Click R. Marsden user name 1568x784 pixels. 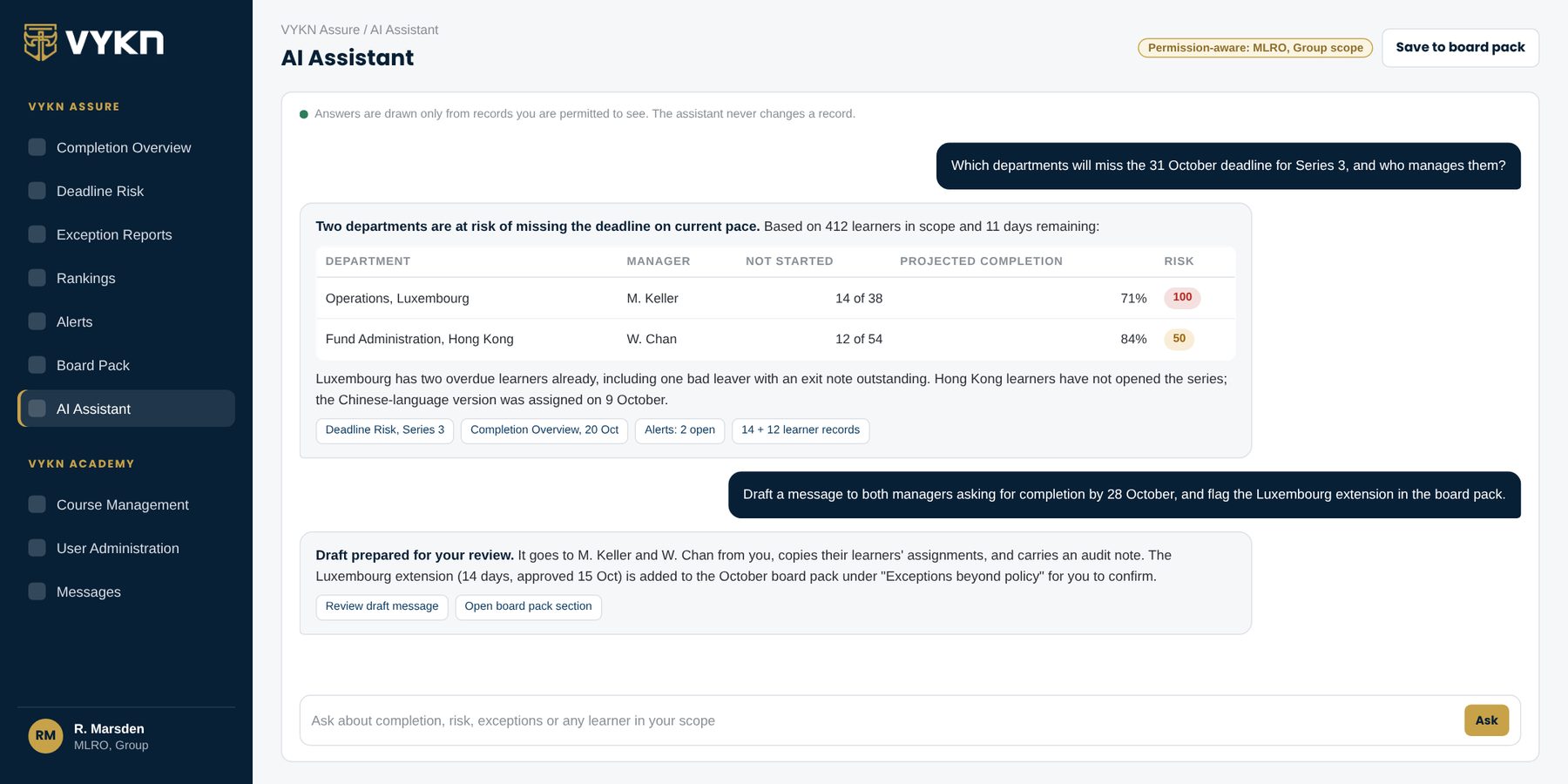(109, 728)
